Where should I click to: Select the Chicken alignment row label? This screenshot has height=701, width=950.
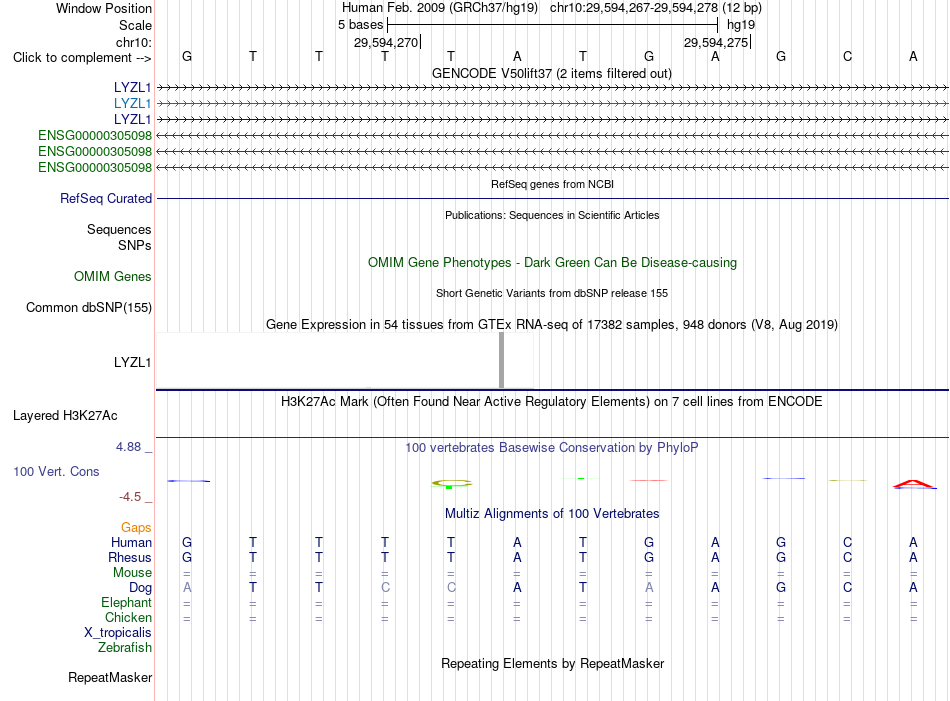(x=128, y=617)
